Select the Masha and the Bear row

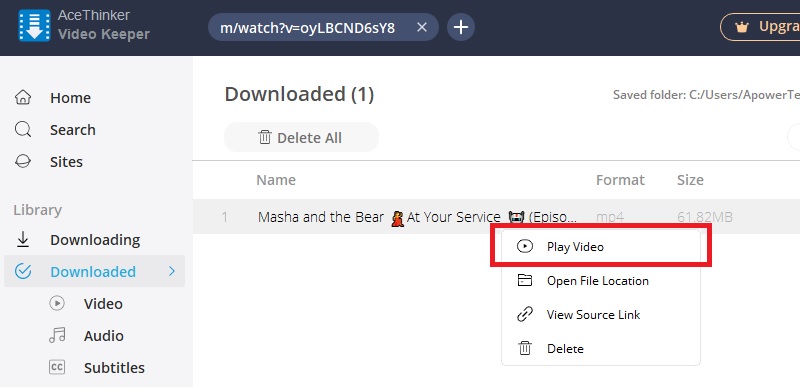pyautogui.click(x=496, y=217)
